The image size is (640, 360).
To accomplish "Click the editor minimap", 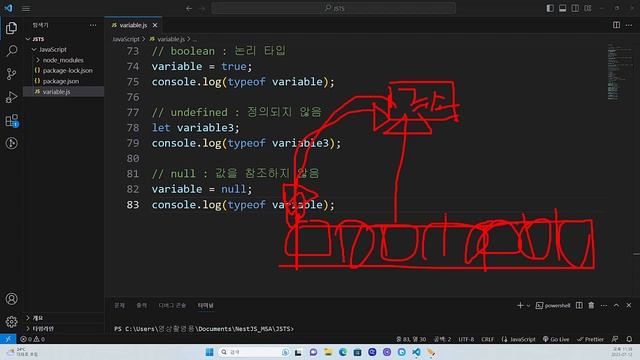I will click(x=619, y=72).
